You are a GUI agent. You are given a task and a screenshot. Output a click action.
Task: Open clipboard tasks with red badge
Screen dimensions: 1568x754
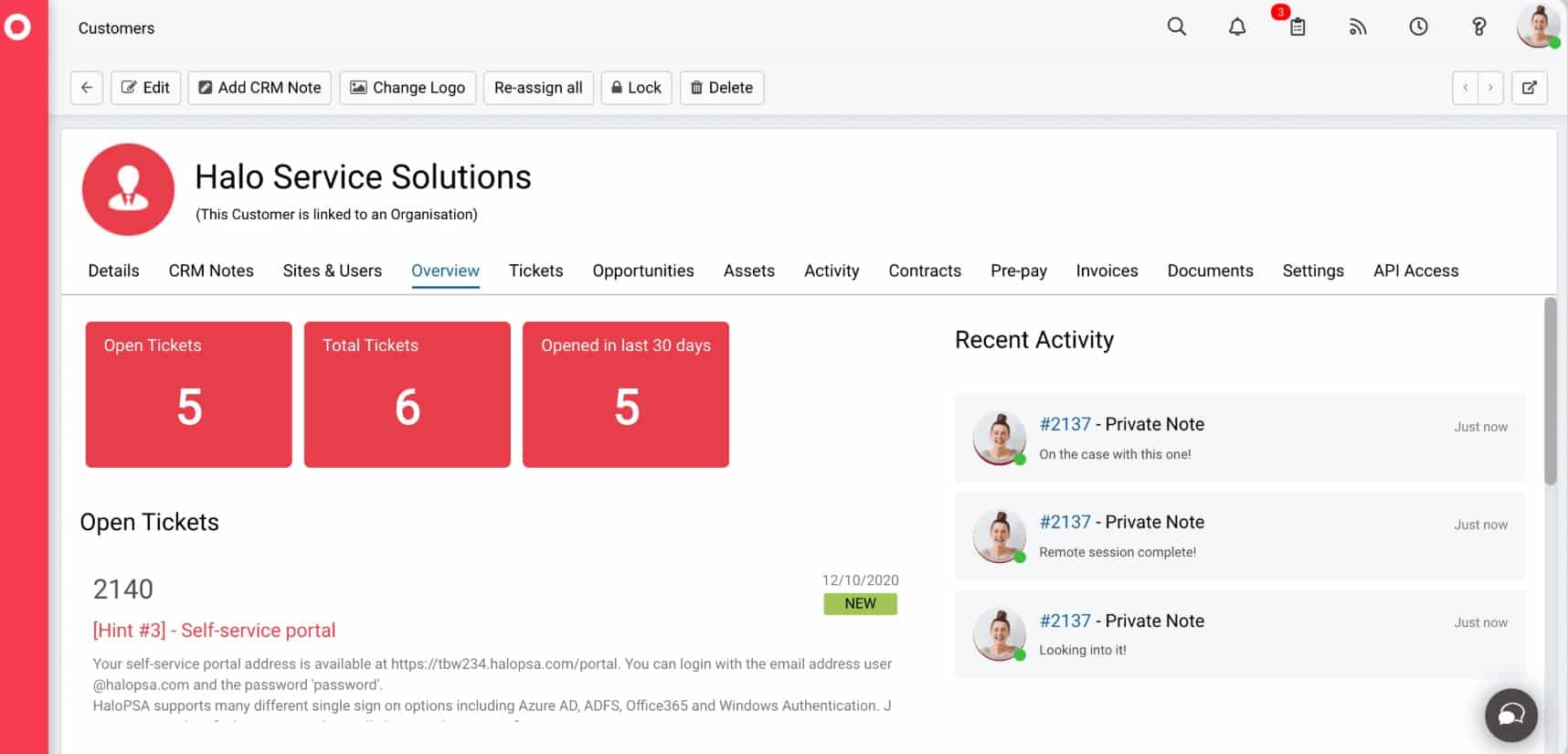[x=1297, y=27]
